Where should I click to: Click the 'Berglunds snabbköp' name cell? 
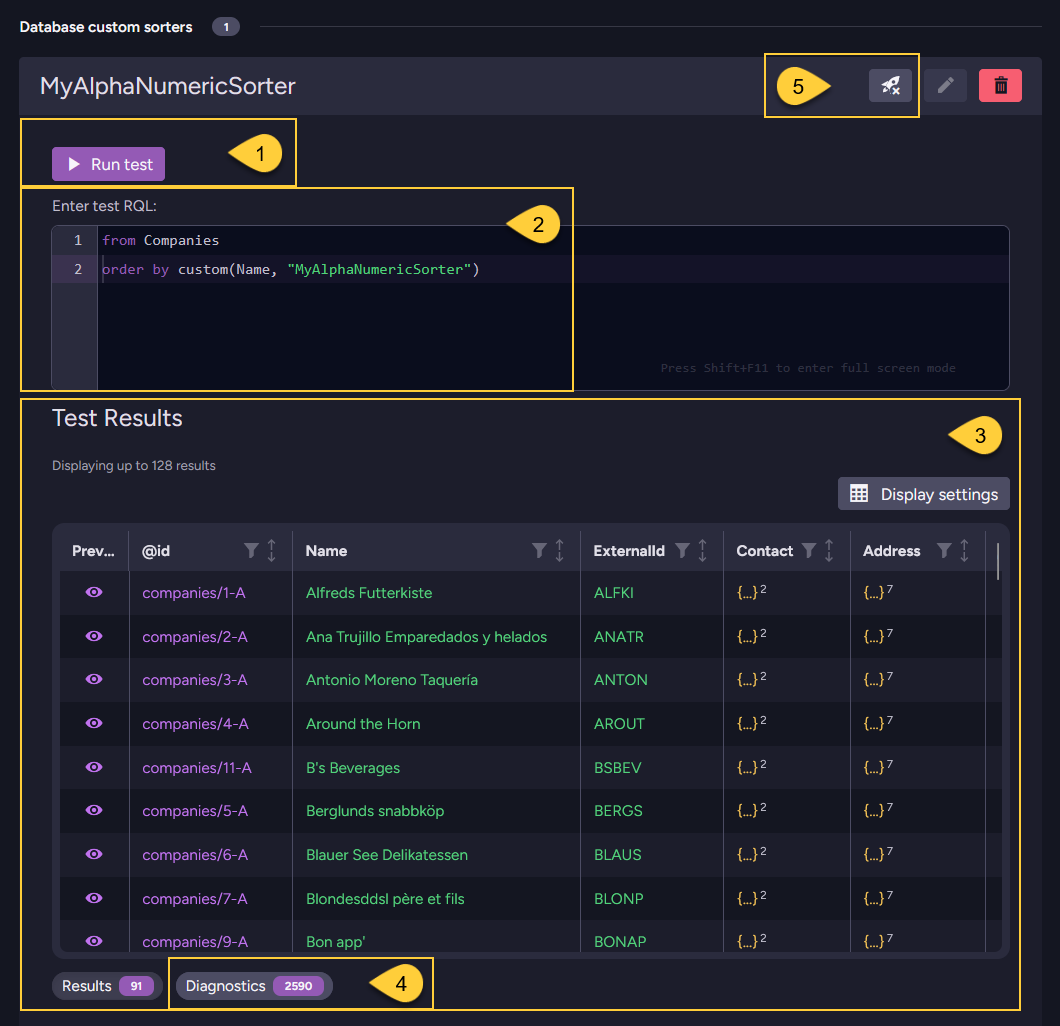click(375, 811)
